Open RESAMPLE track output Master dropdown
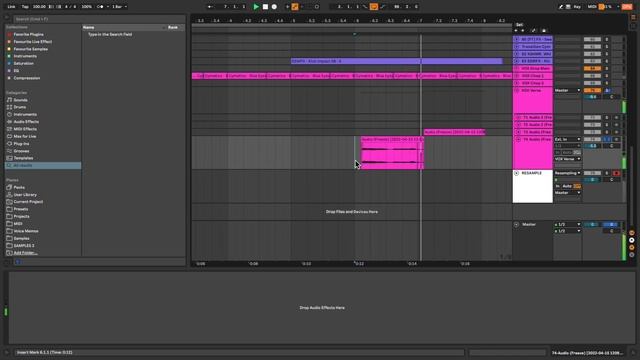640x360 pixels. tap(567, 193)
